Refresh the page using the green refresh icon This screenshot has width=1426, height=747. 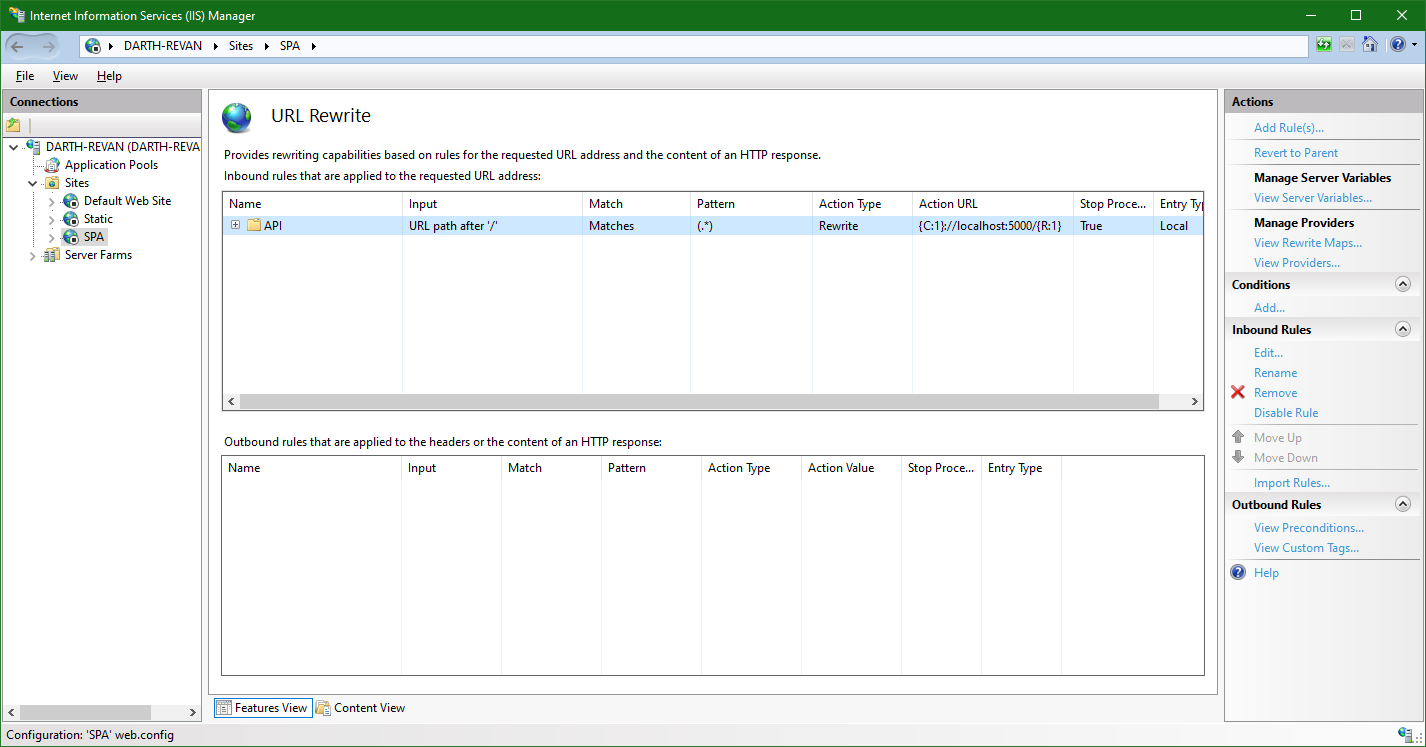[1323, 44]
